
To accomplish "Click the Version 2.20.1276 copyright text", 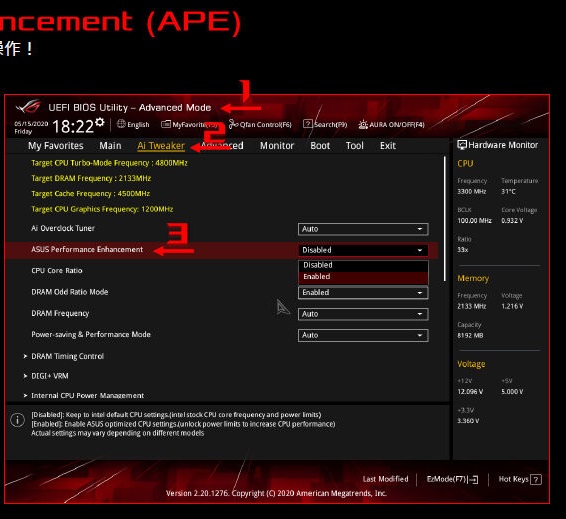I will point(276,493).
